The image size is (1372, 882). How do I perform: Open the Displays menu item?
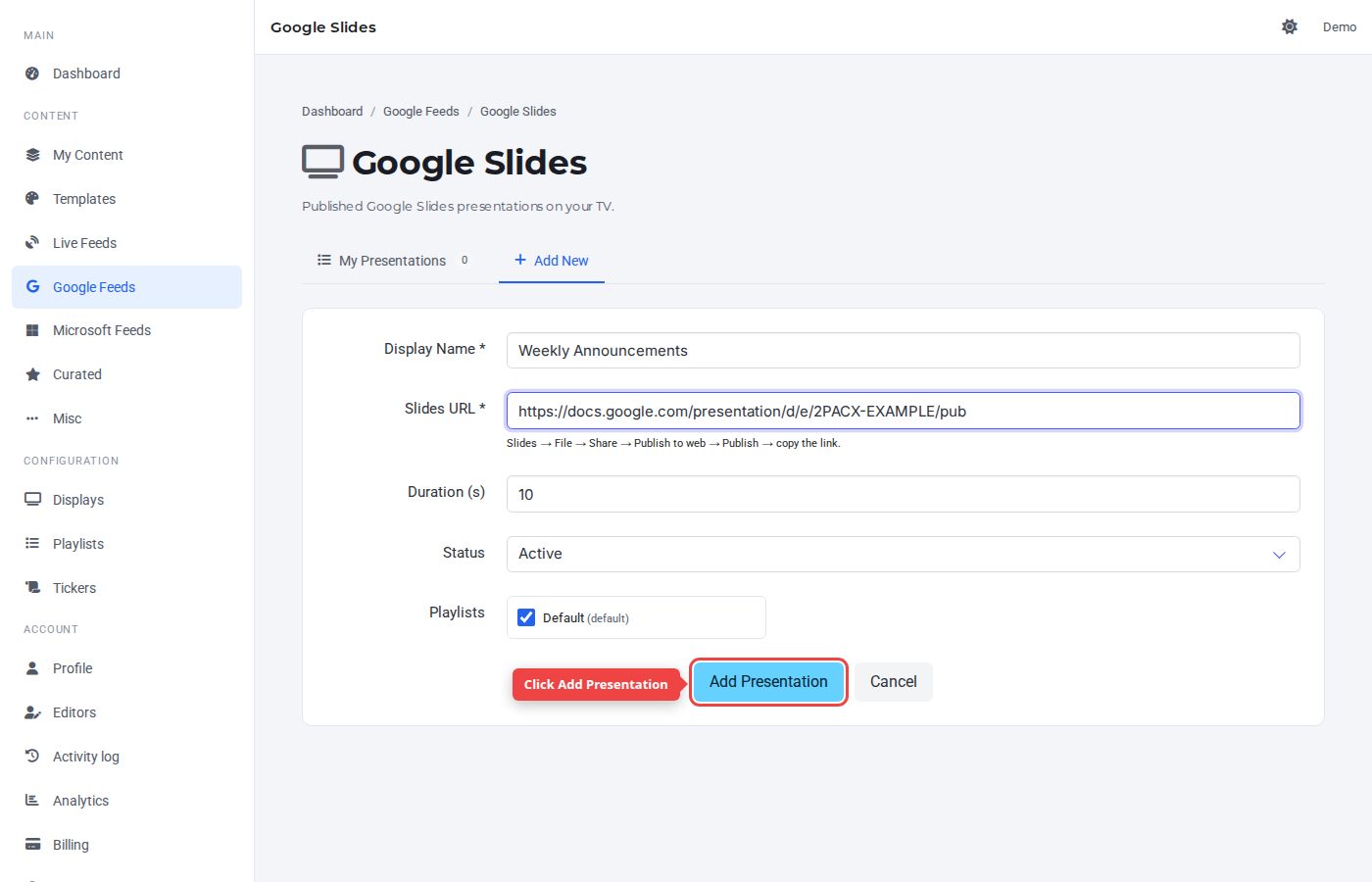[126, 500]
